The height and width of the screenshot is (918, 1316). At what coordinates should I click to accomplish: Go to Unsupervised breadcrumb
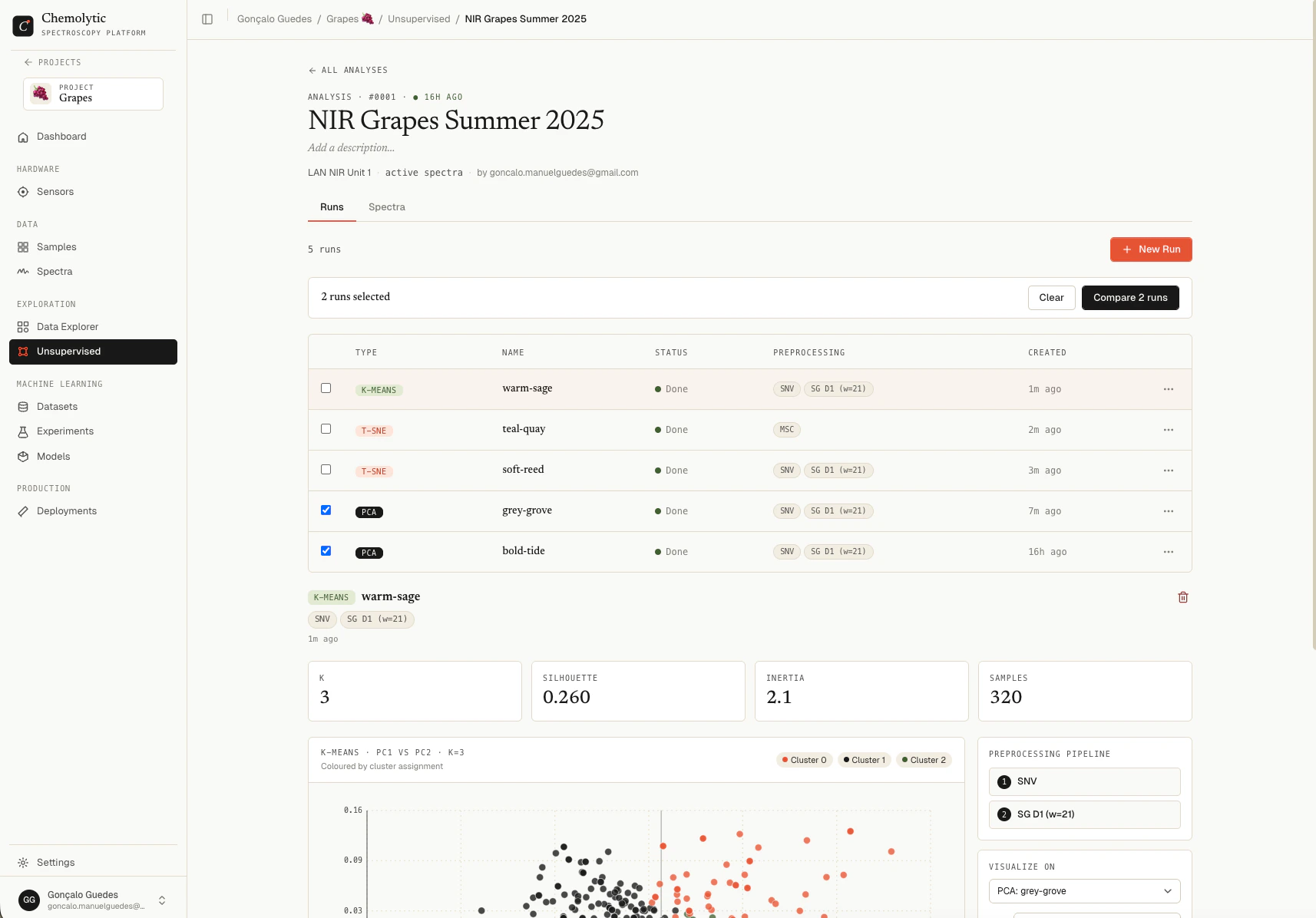419,19
